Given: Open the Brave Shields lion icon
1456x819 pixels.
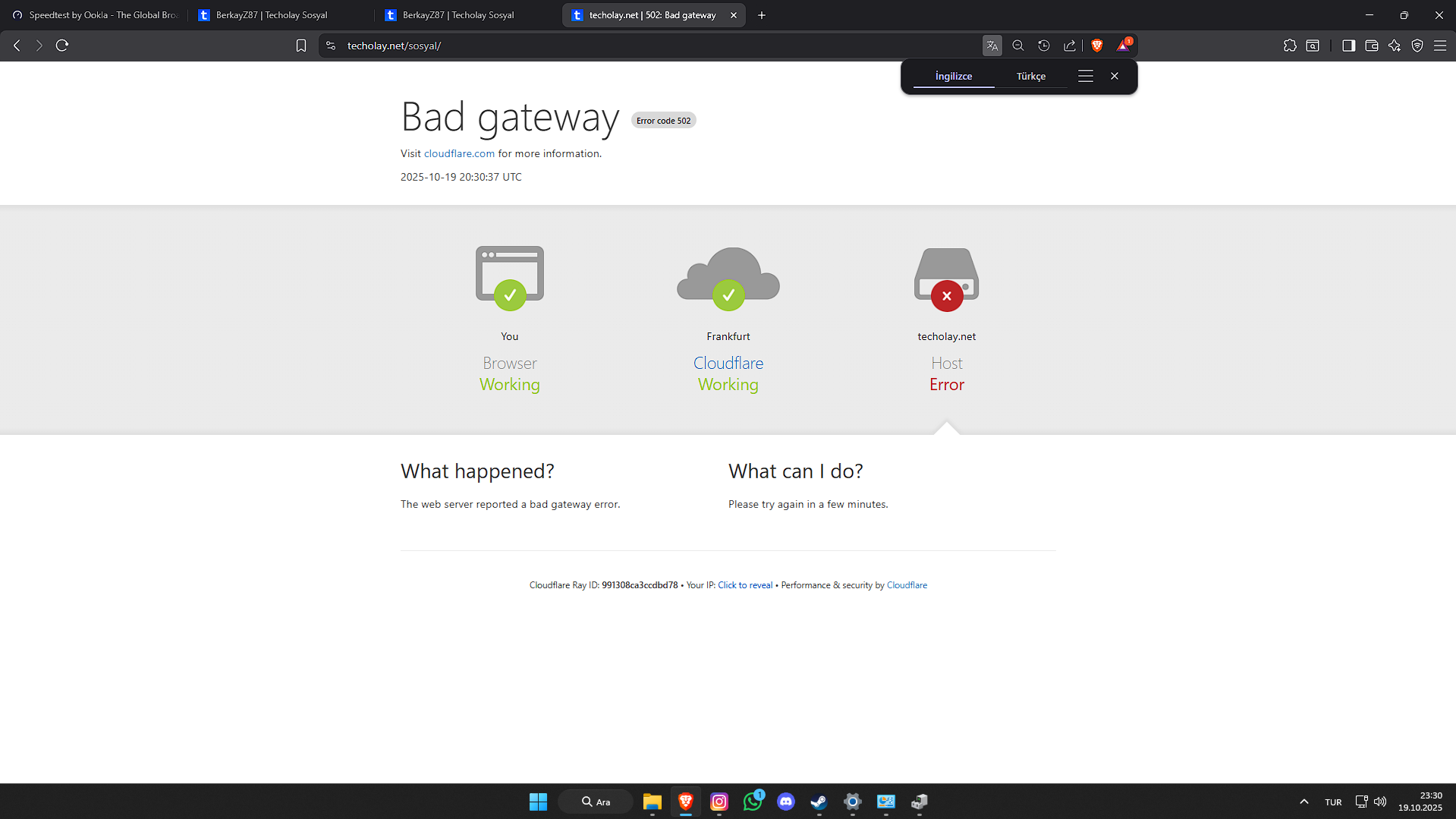Looking at the screenshot, I should coord(1097,46).
